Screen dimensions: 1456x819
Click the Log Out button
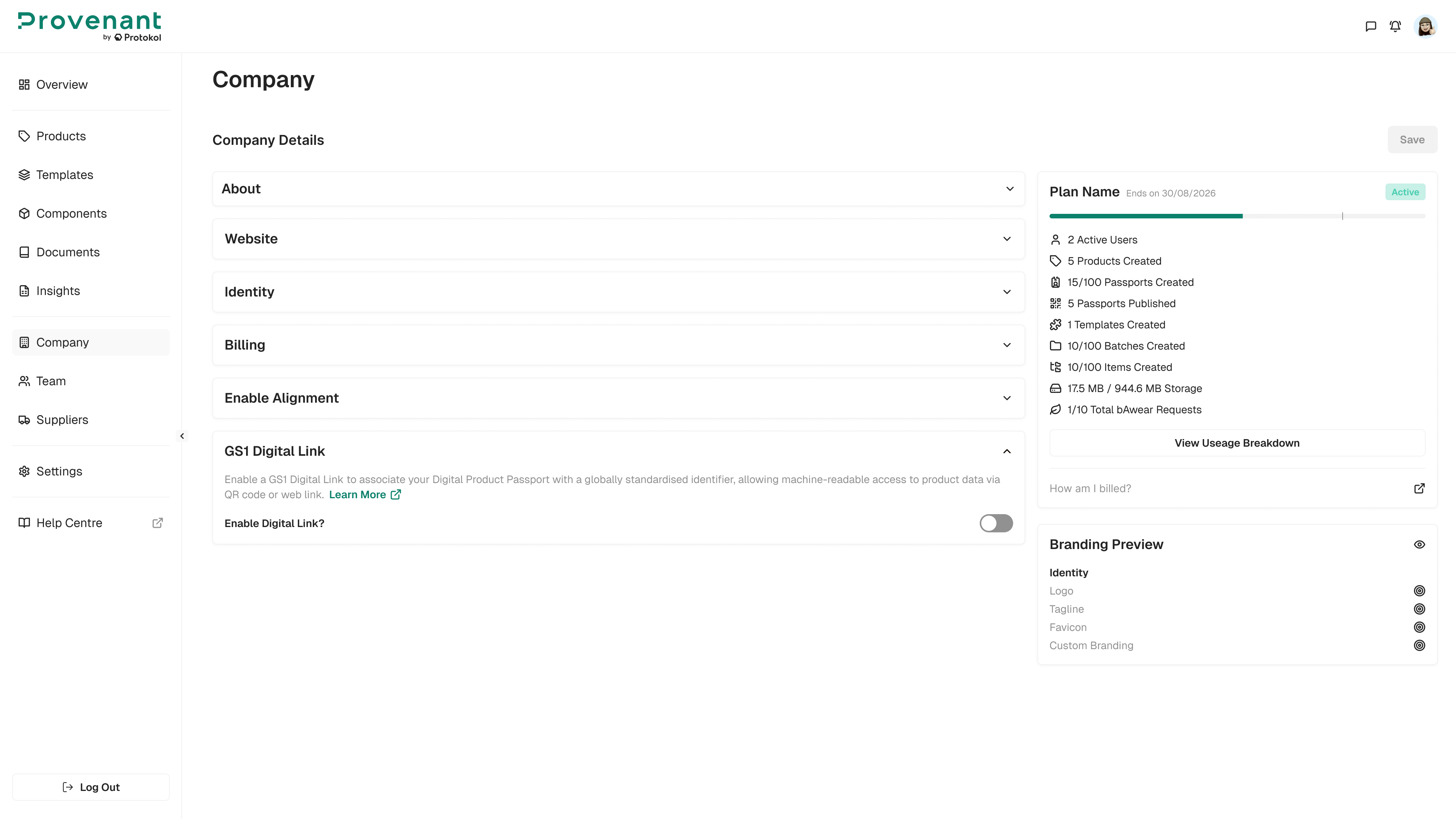point(91,788)
